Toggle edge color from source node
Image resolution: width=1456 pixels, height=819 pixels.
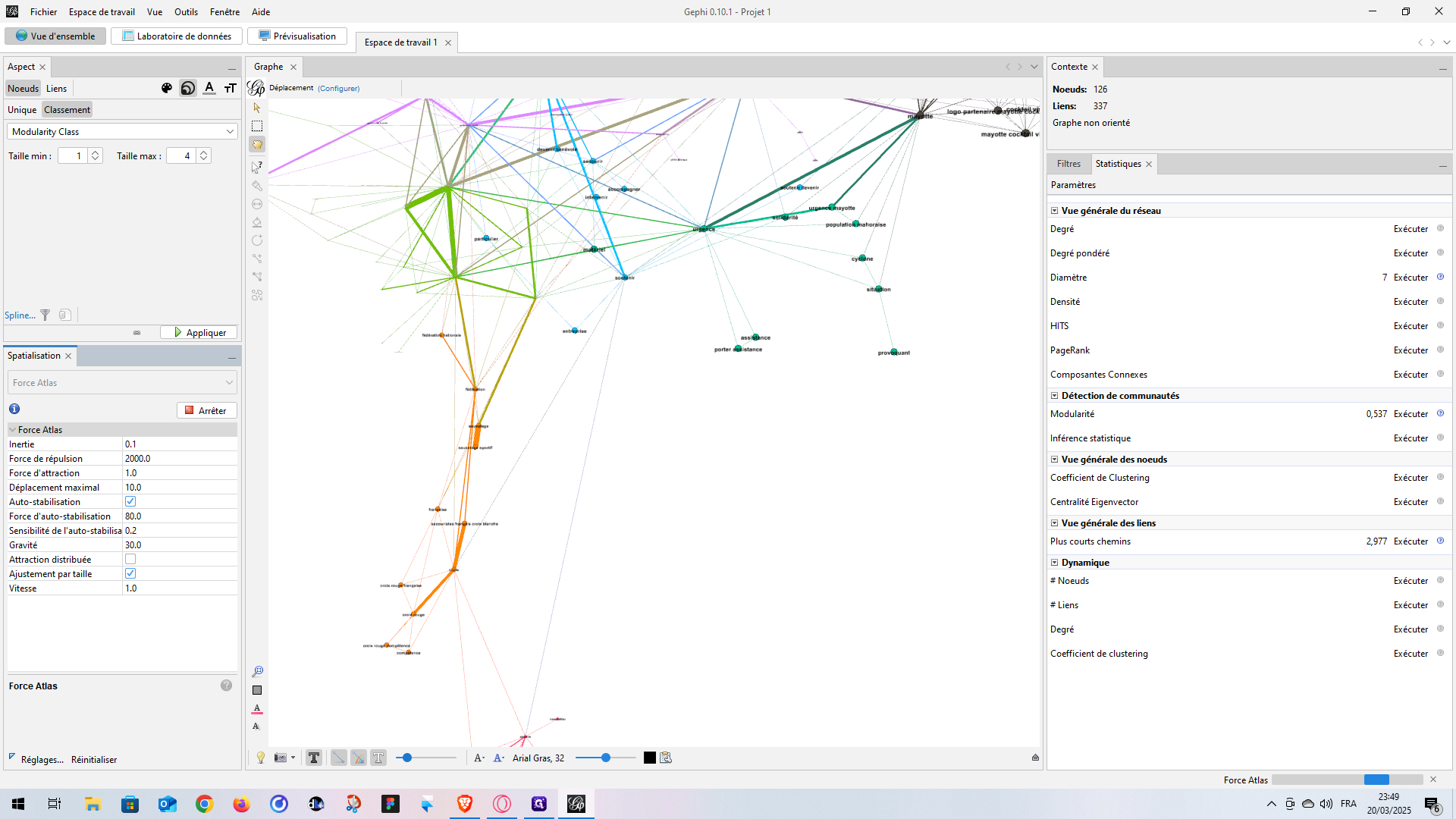tap(359, 758)
